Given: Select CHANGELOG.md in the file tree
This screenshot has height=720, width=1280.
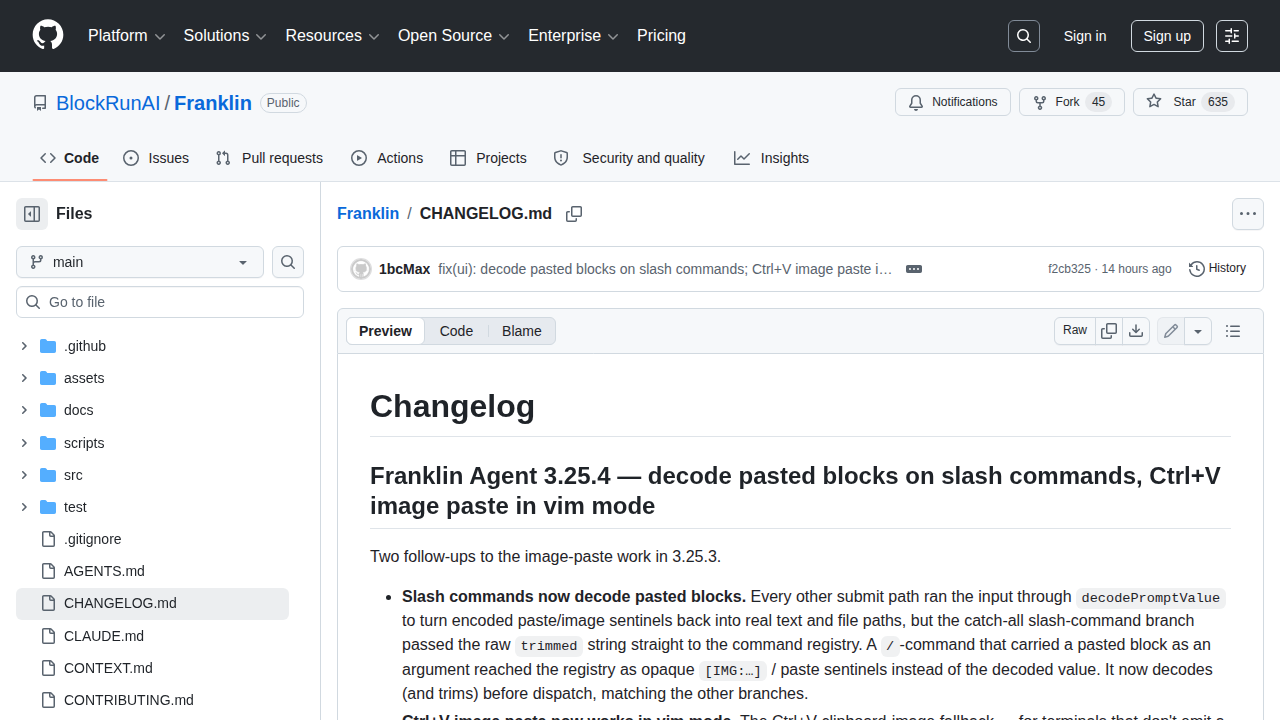Looking at the screenshot, I should (x=152, y=603).
